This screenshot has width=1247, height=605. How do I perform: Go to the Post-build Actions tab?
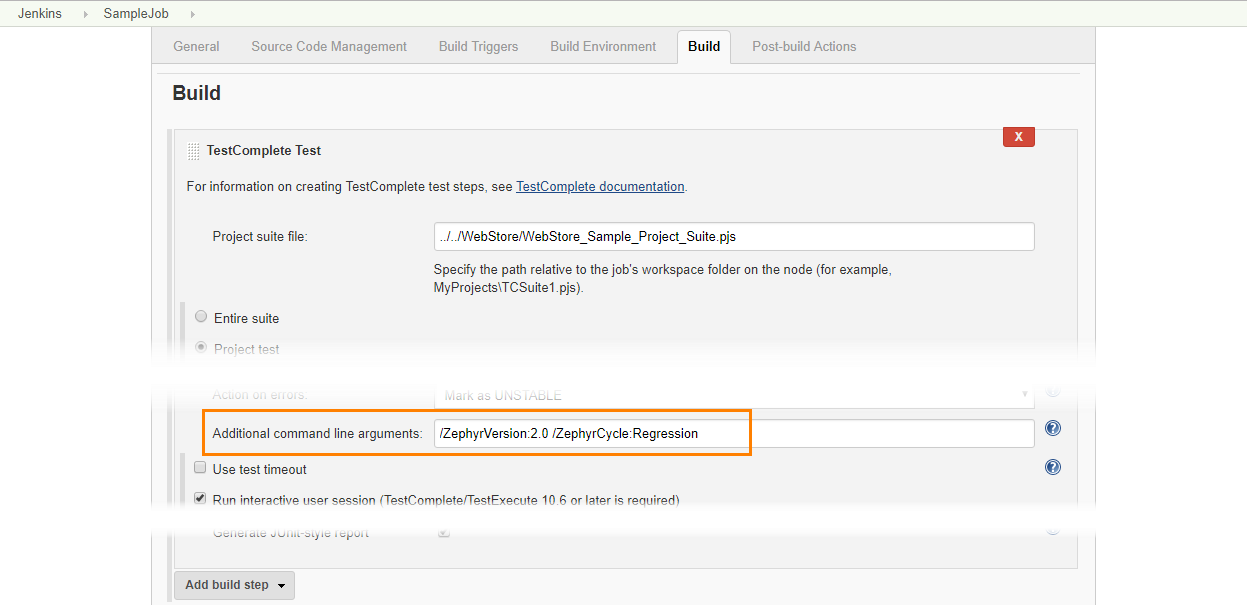(804, 46)
